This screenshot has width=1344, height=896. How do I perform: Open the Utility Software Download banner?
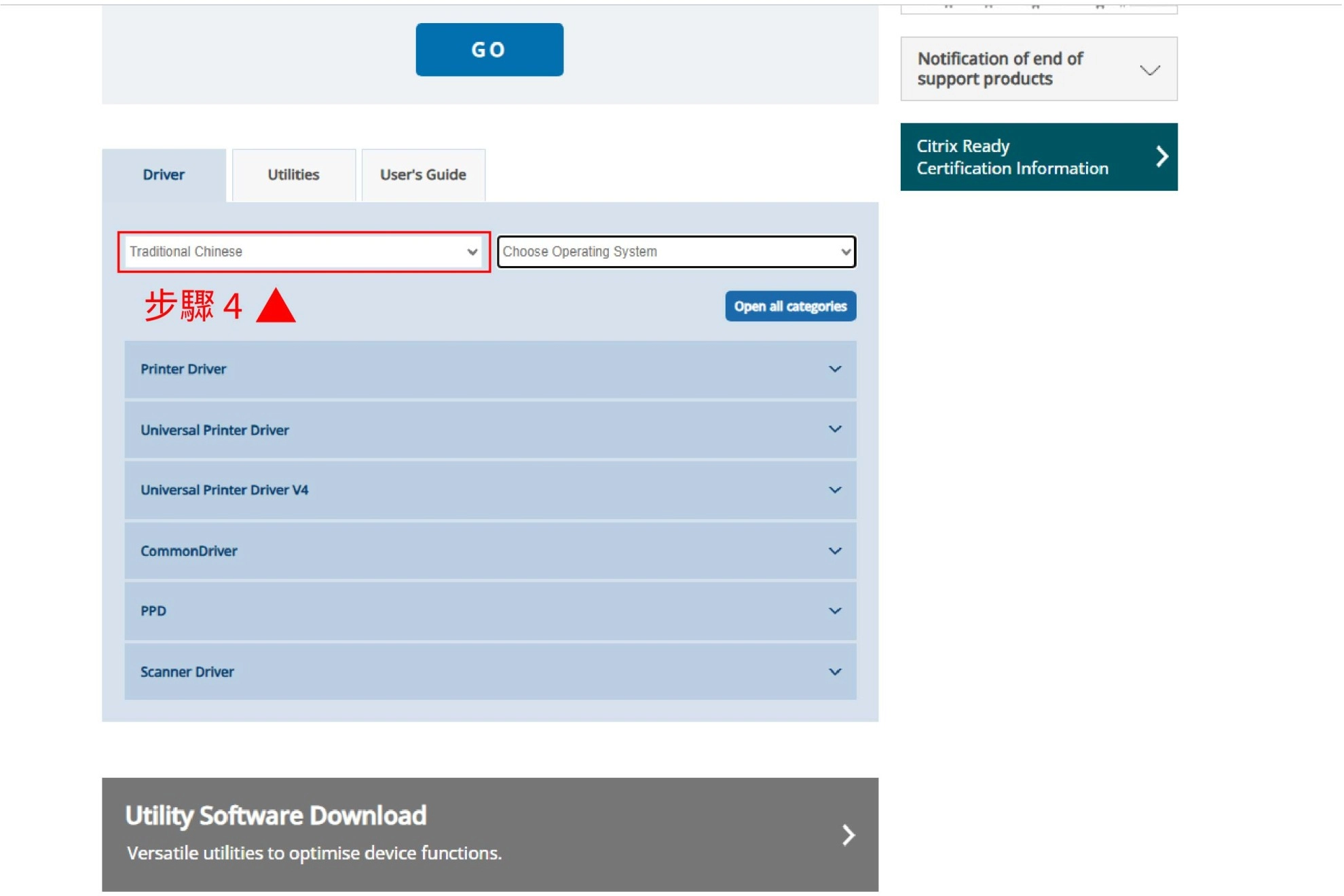(475, 834)
